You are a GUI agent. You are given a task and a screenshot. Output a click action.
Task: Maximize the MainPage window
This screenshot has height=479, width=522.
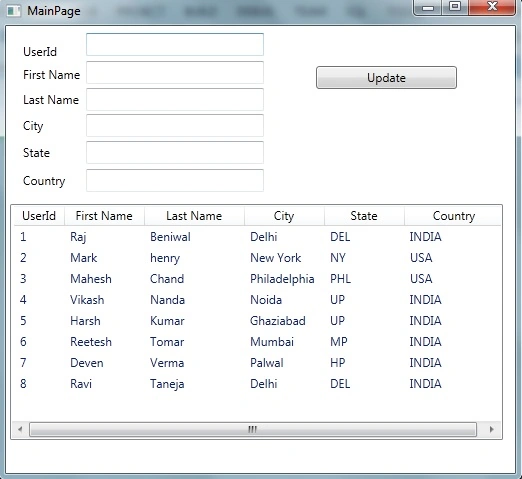click(x=455, y=7)
